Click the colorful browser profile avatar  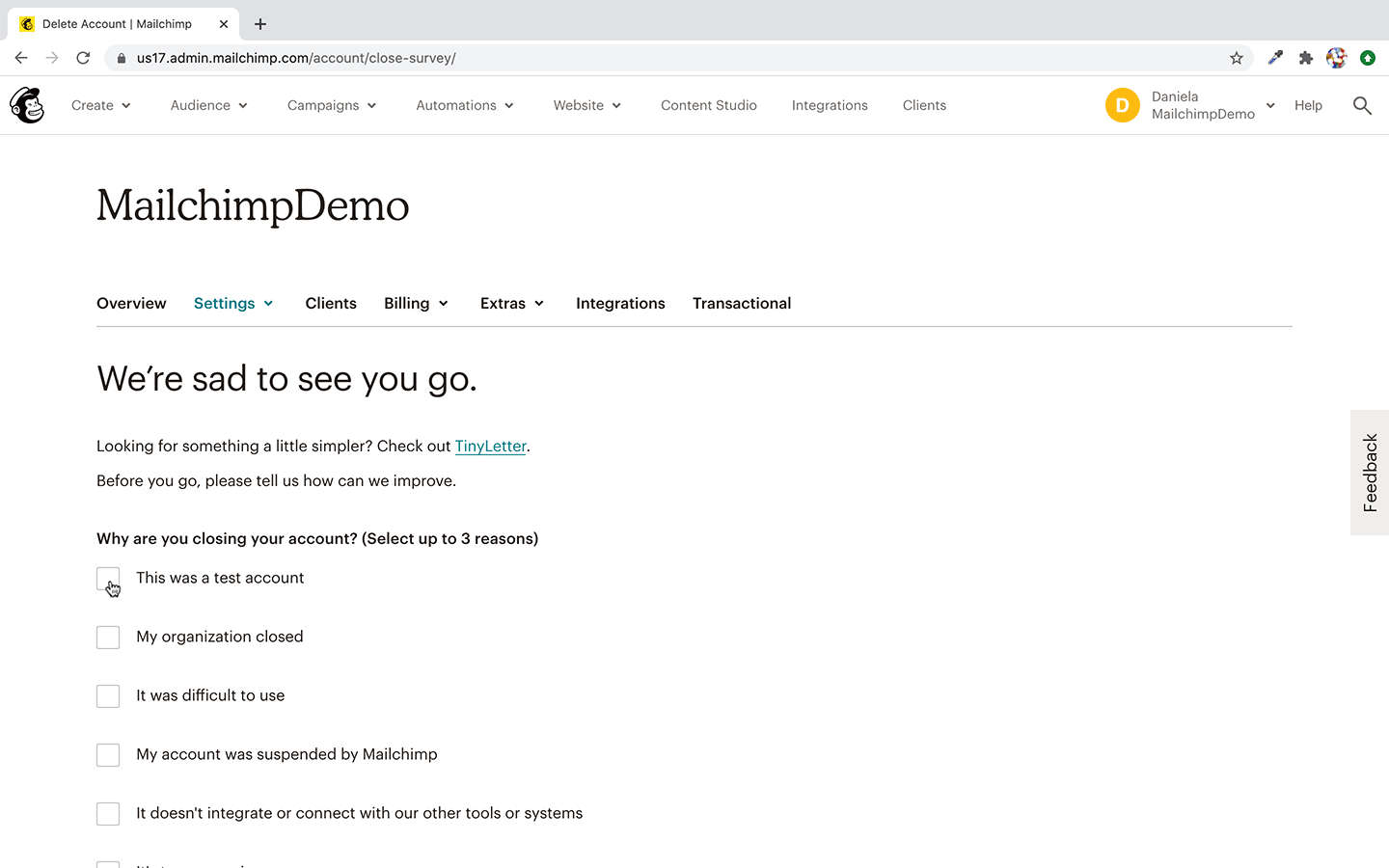1336,58
